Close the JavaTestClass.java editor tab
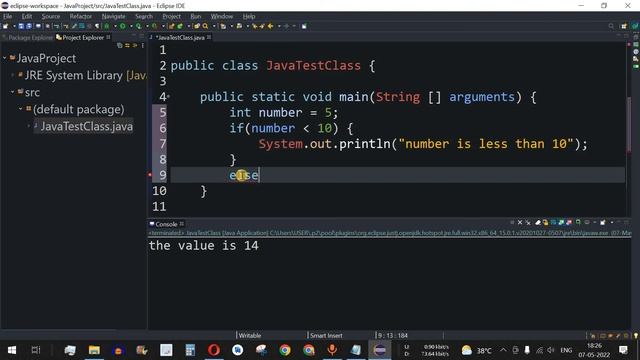The width and height of the screenshot is (640, 360). [x=209, y=37]
